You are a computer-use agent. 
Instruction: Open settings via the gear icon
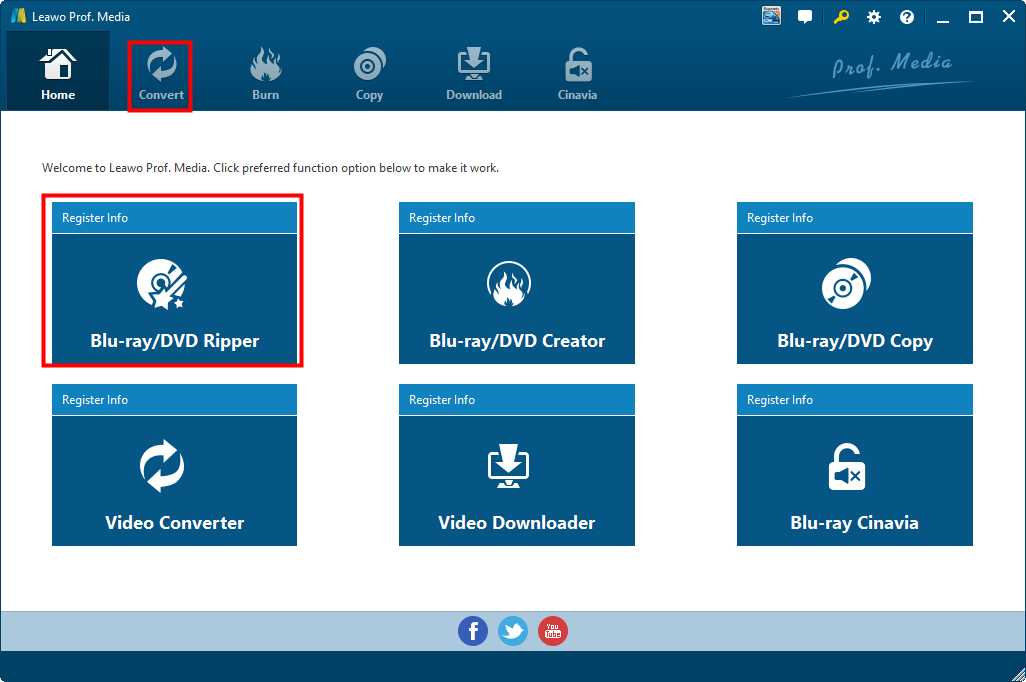(x=874, y=17)
